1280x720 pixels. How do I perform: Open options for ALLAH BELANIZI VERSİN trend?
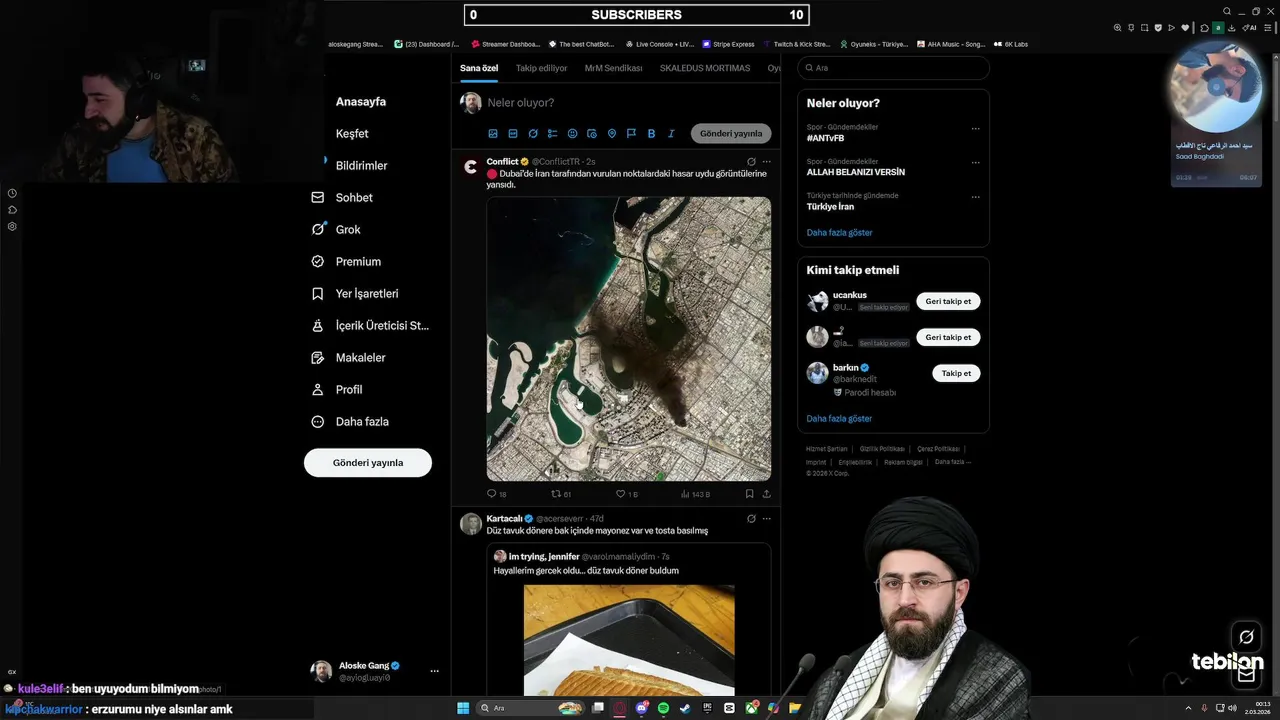(976, 163)
